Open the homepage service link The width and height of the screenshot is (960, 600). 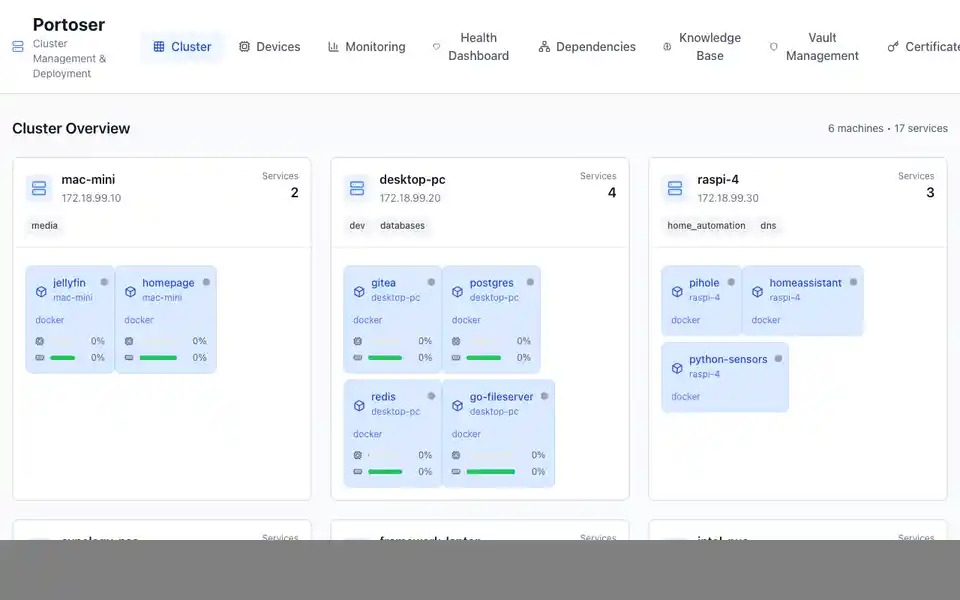(168, 283)
